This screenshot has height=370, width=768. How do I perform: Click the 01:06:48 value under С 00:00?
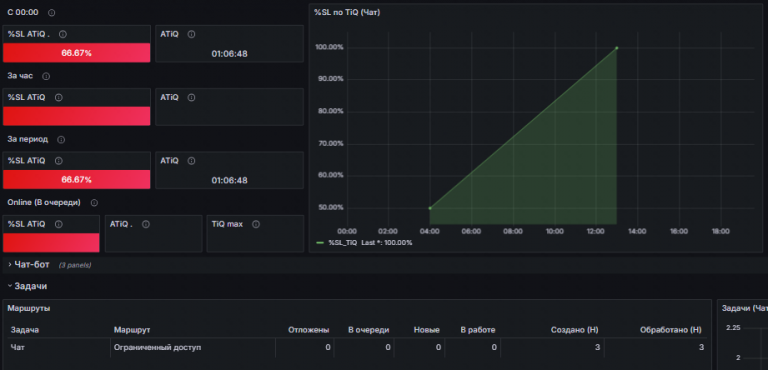coord(229,53)
